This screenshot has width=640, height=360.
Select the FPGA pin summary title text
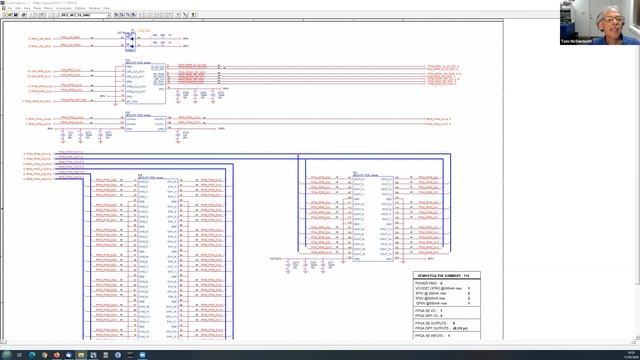444,276
